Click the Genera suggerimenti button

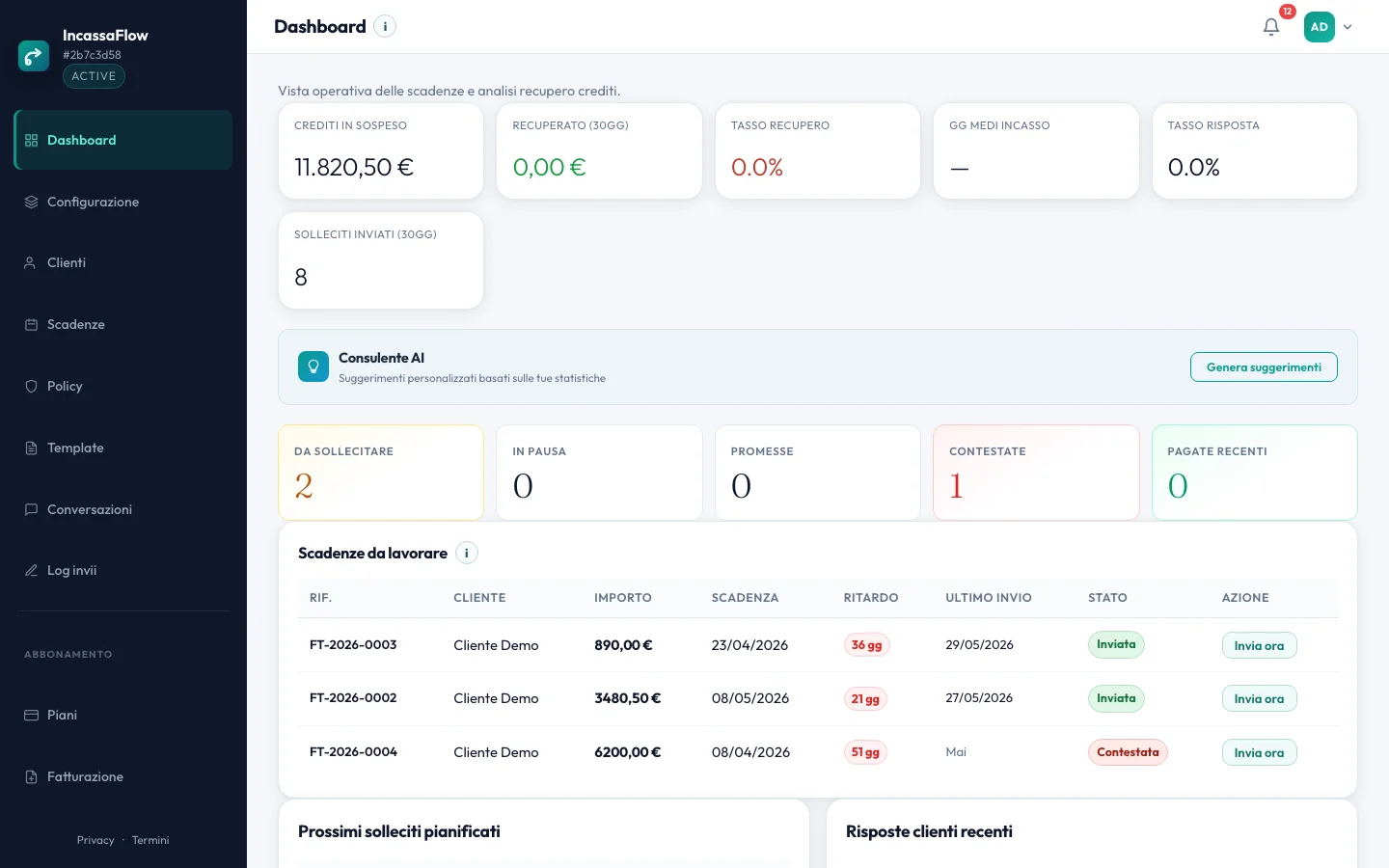coord(1264,367)
